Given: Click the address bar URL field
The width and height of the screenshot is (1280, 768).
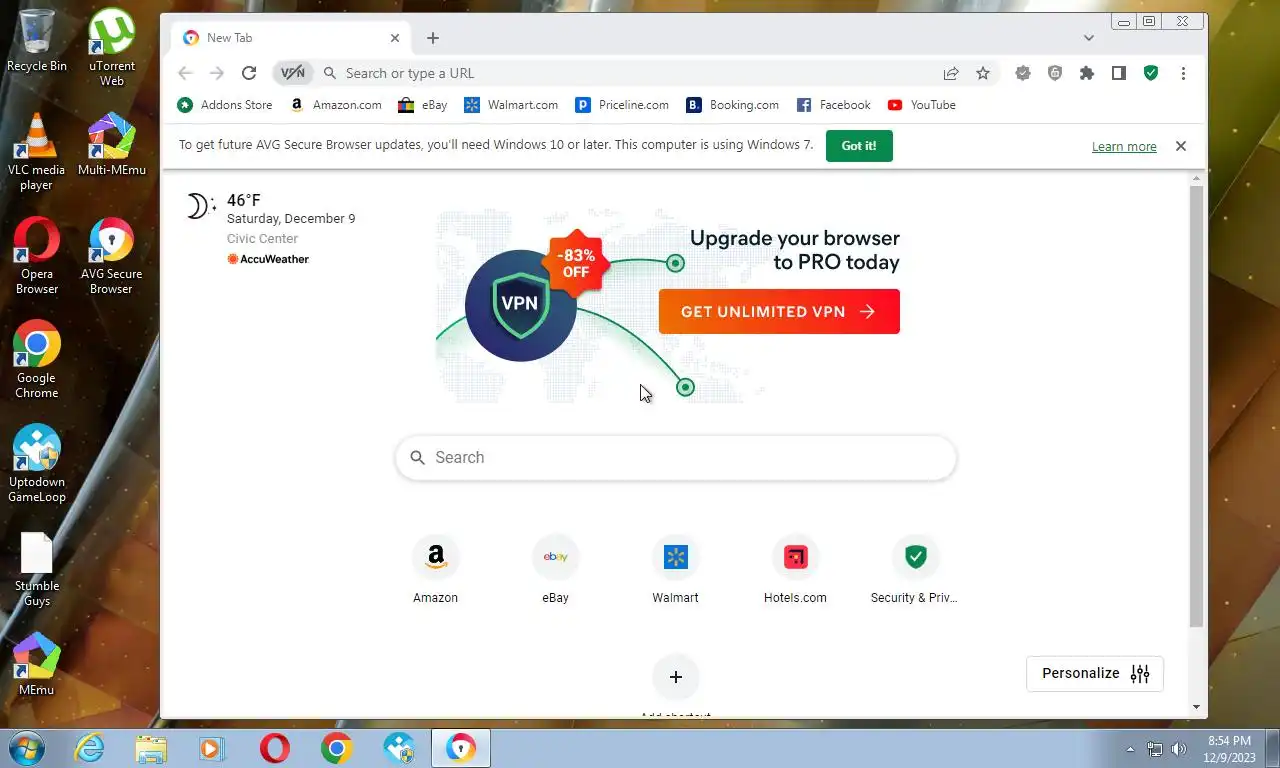Looking at the screenshot, I should 636,73.
